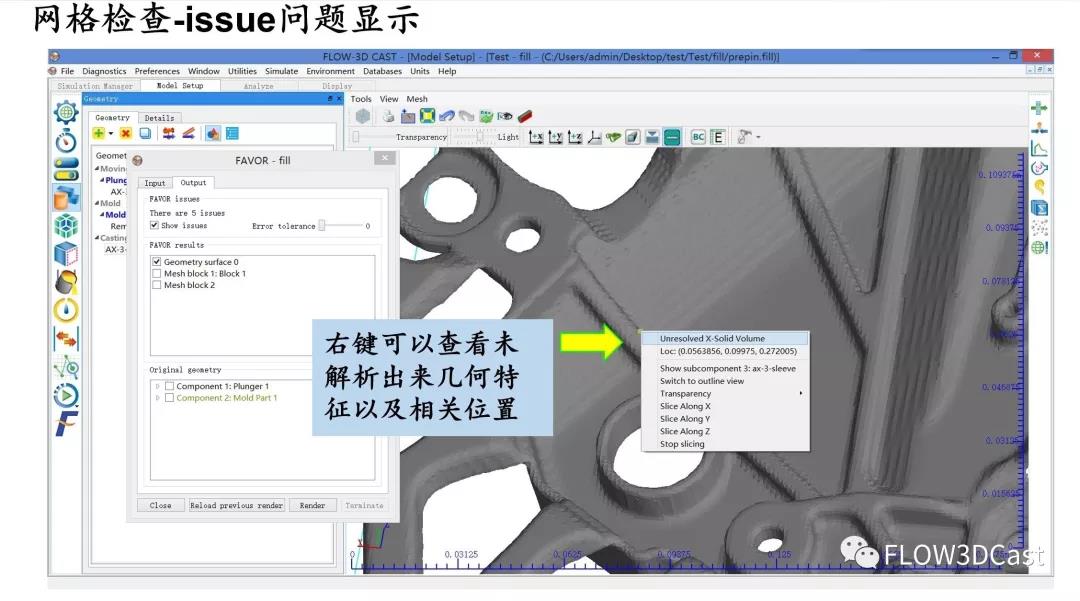Click the stopwatch icon in left sidebar
Image resolution: width=1080 pixels, height=601 pixels.
point(66,140)
